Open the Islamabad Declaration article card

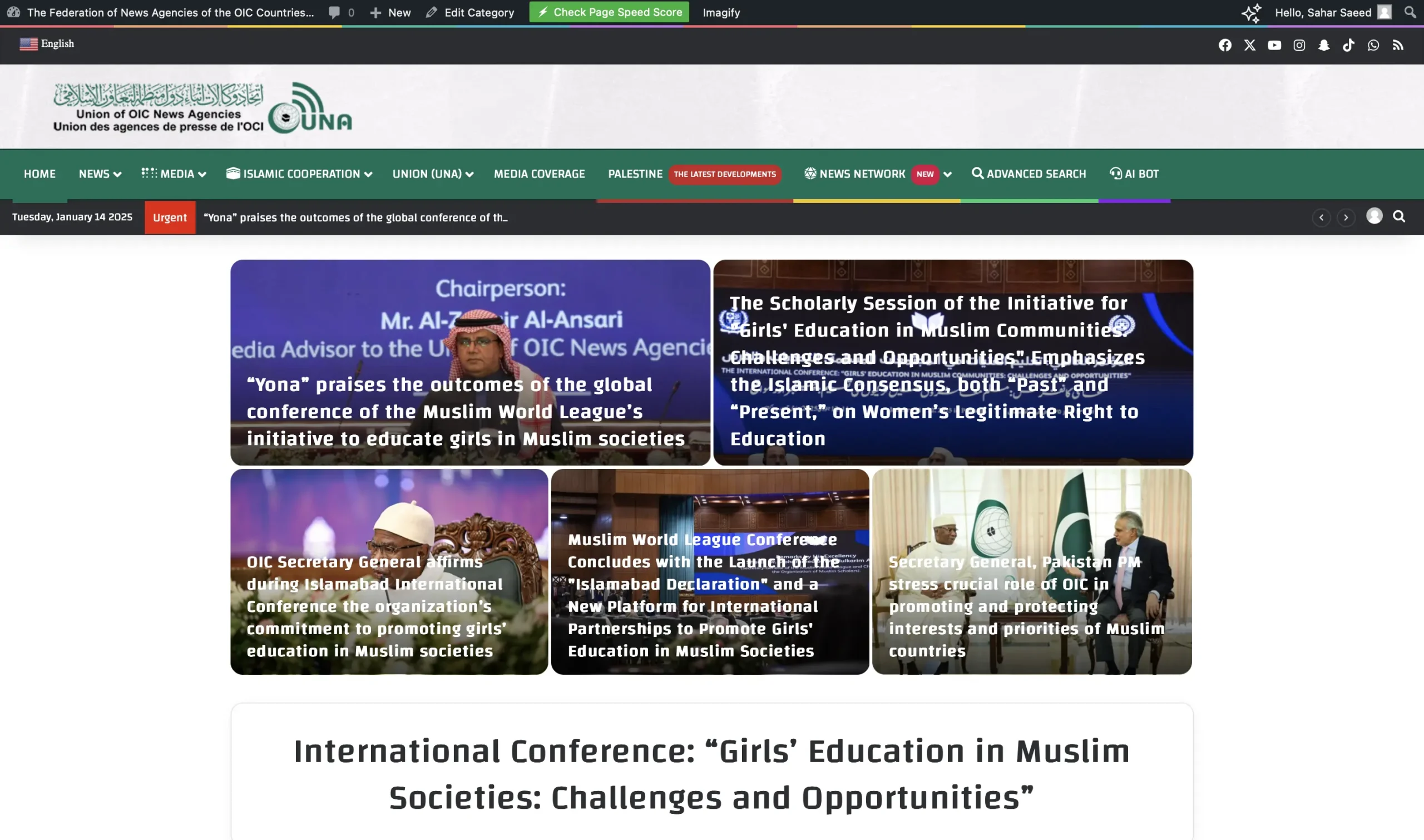[710, 572]
